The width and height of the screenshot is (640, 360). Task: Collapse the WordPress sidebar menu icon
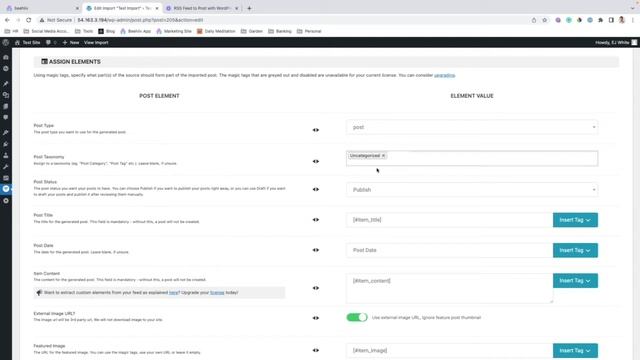point(6,201)
